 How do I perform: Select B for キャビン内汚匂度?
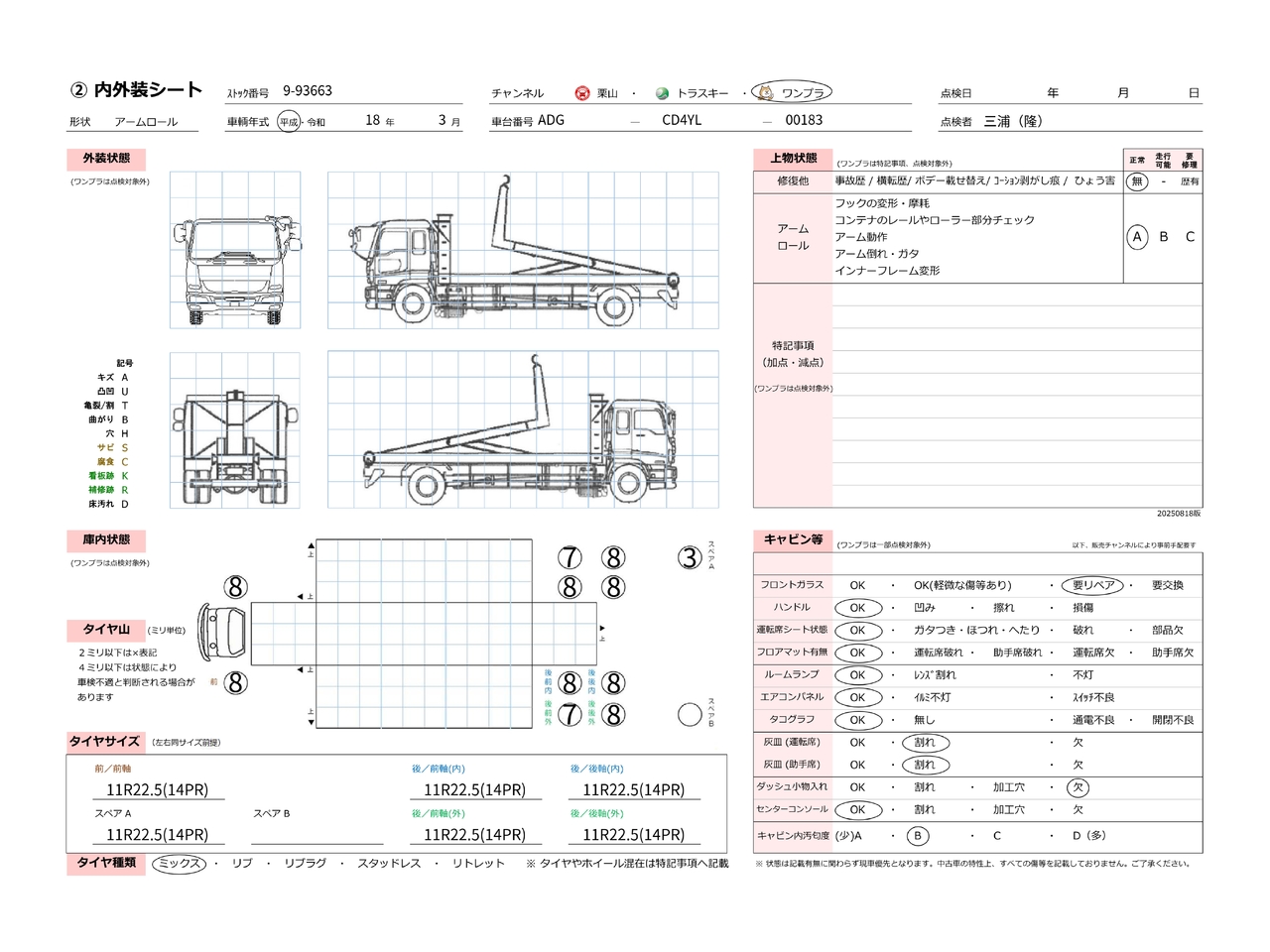pos(918,836)
